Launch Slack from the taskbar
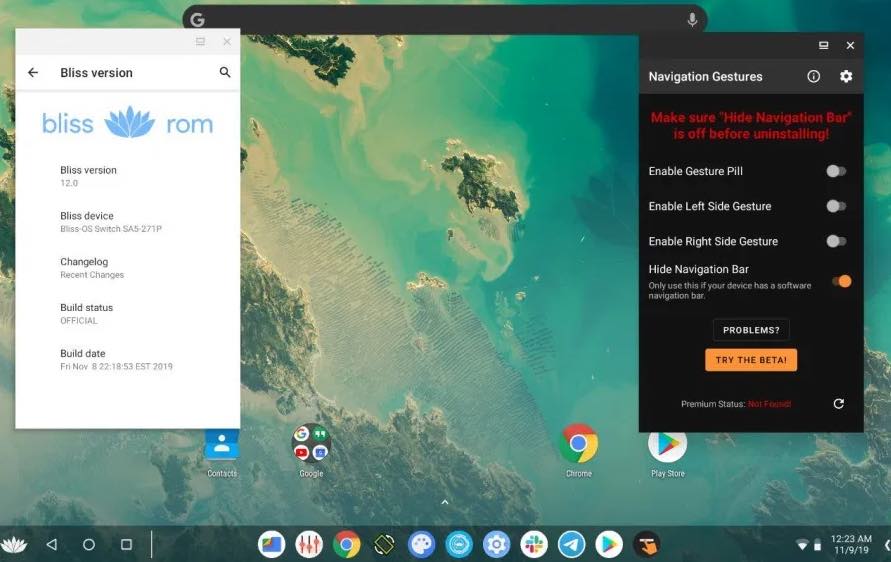The height and width of the screenshot is (562, 891). pos(534,544)
